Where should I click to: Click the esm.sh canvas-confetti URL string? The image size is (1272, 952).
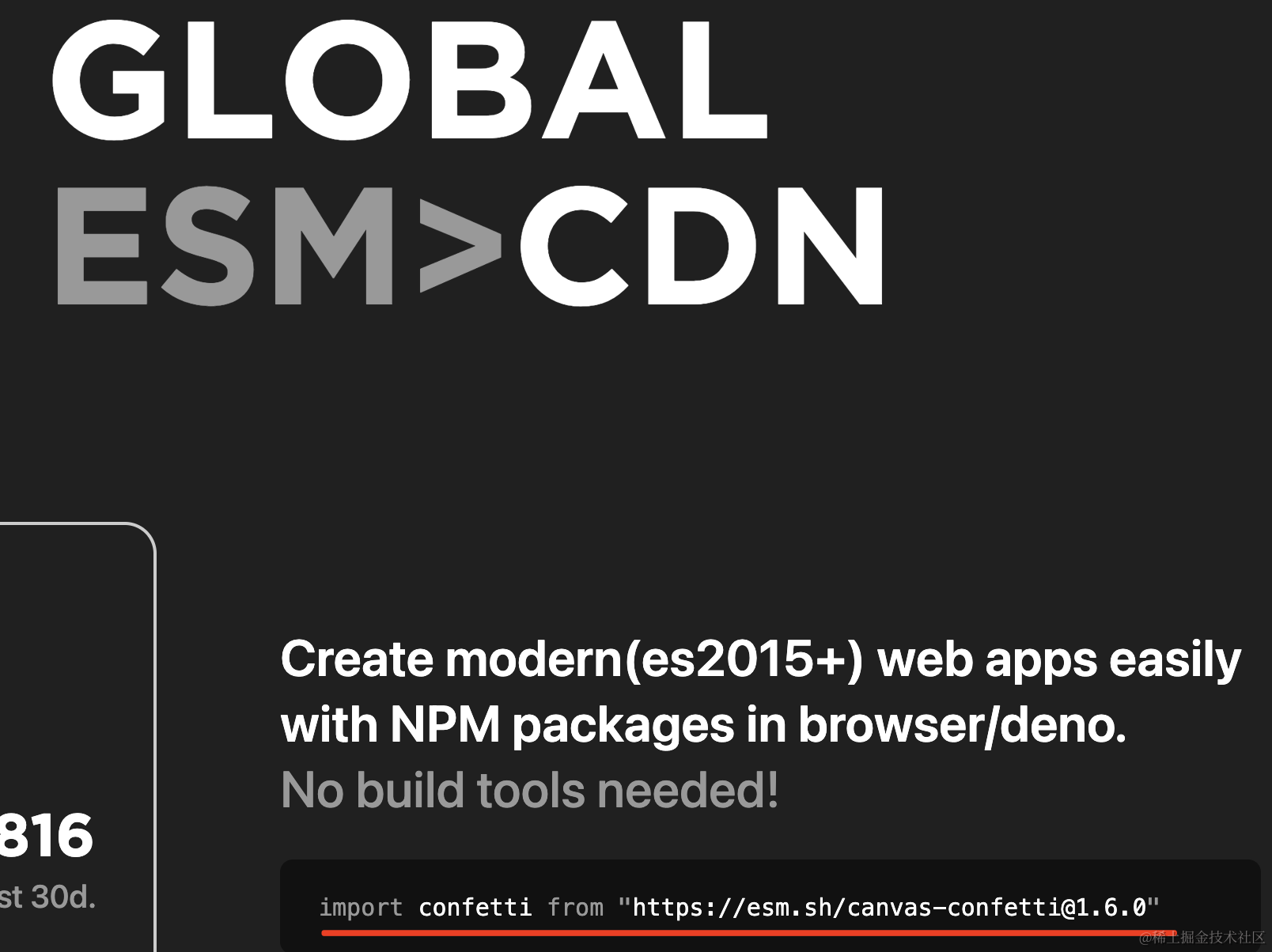888,907
